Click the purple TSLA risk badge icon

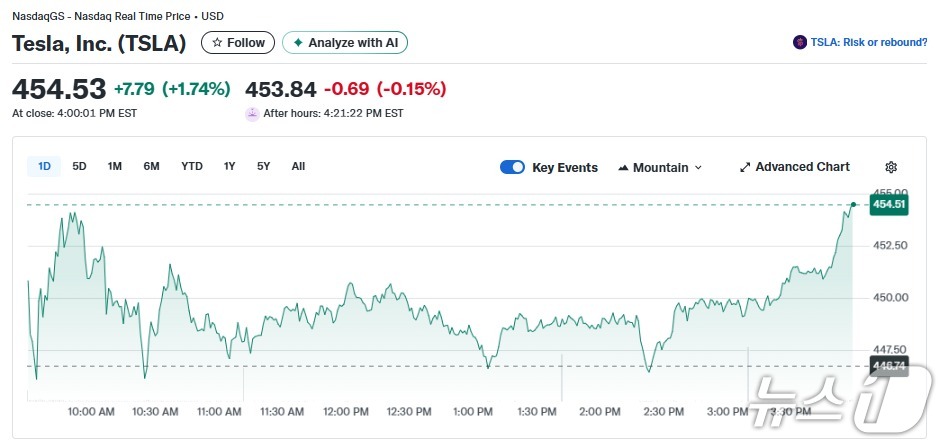[x=799, y=43]
